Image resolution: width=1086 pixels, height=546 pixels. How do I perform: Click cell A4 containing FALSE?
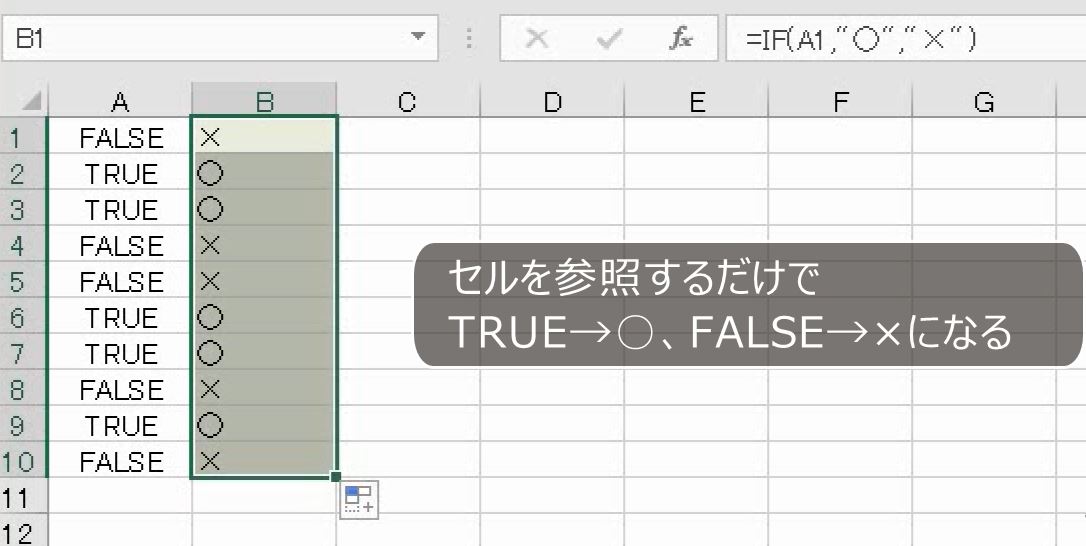120,243
